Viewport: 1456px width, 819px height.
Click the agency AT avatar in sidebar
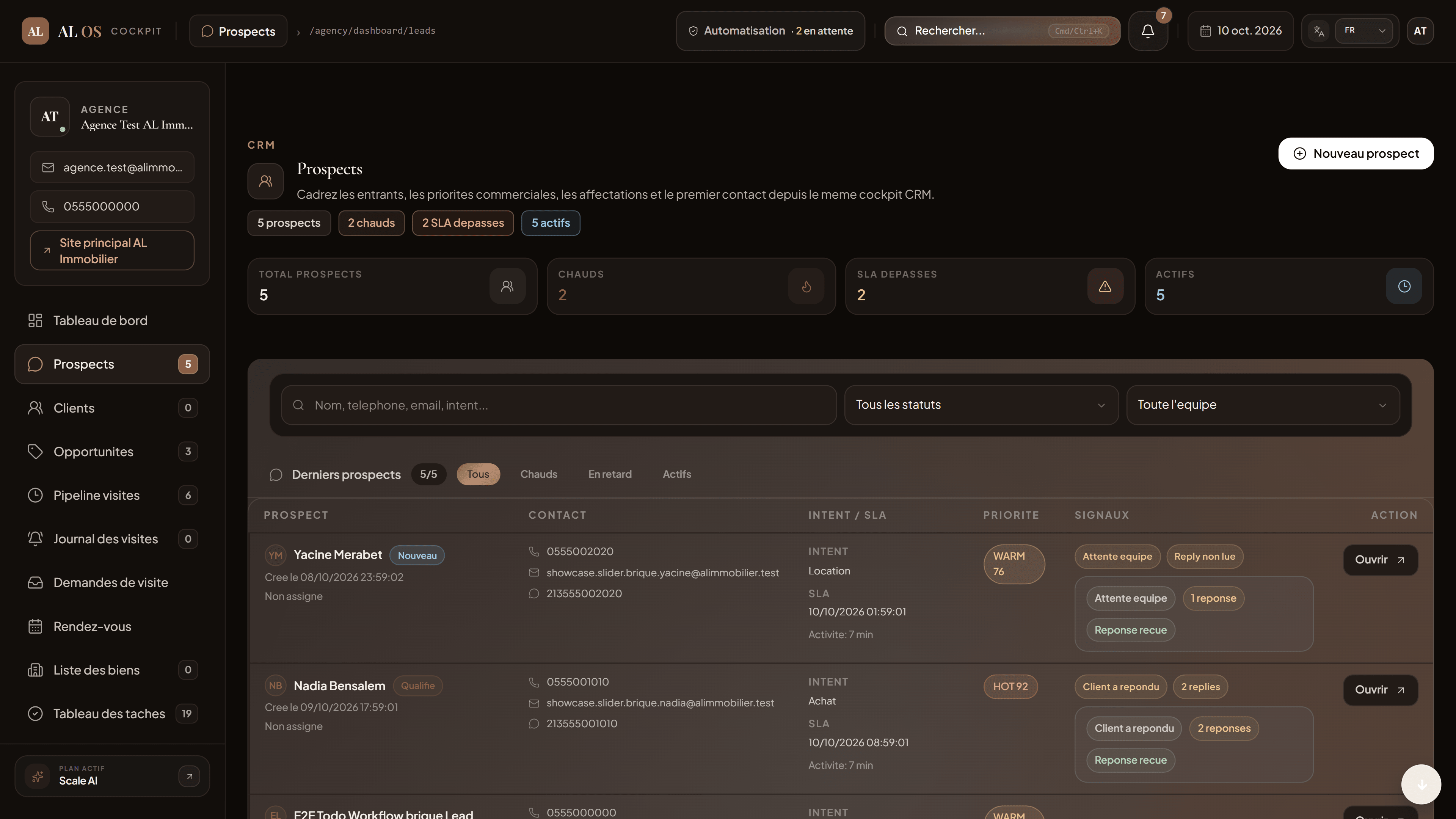(x=50, y=116)
